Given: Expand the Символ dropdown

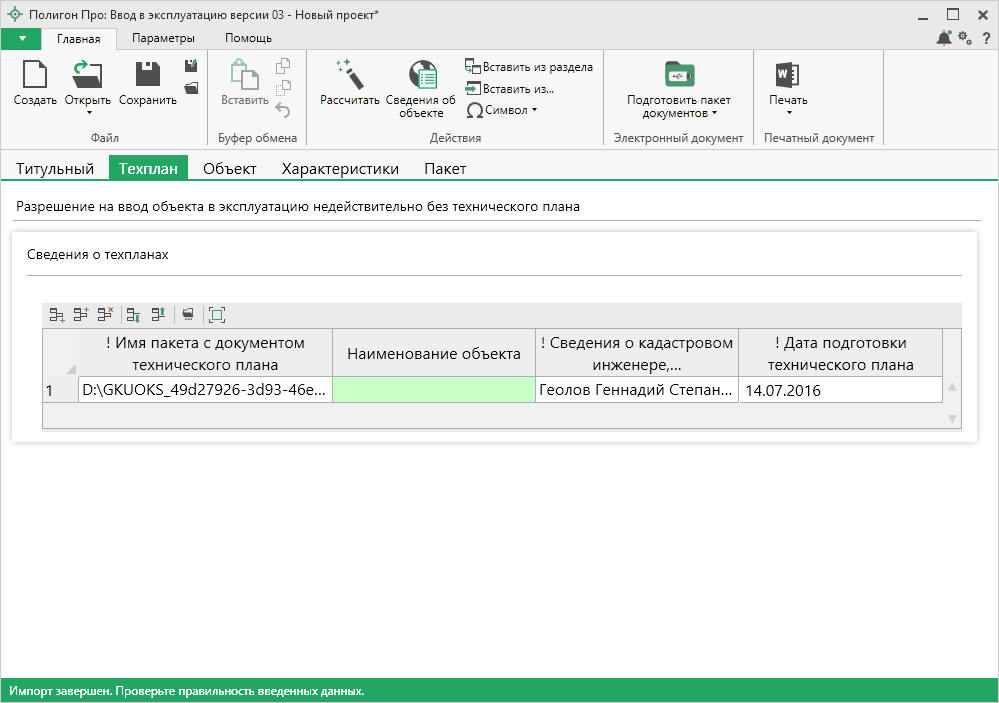Looking at the screenshot, I should tap(534, 110).
